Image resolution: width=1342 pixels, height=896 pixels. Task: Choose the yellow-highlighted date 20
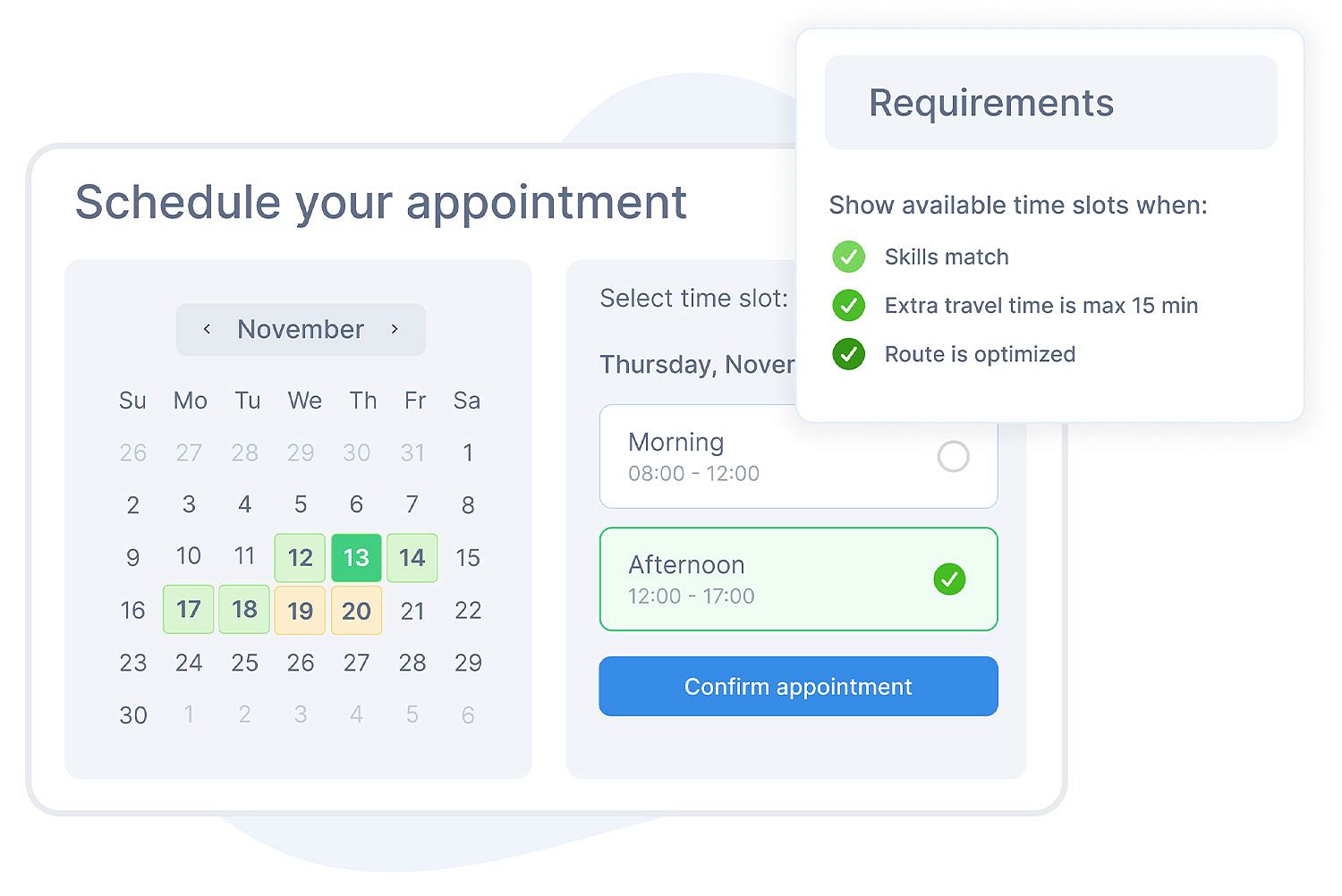point(356,611)
